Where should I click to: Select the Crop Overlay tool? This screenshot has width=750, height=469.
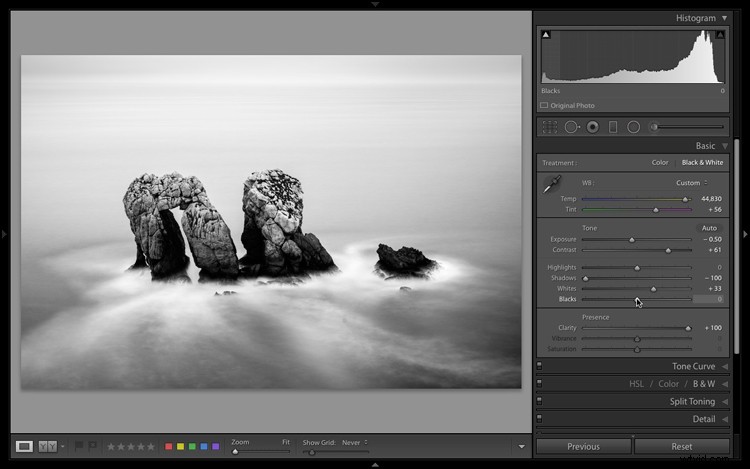(x=550, y=127)
